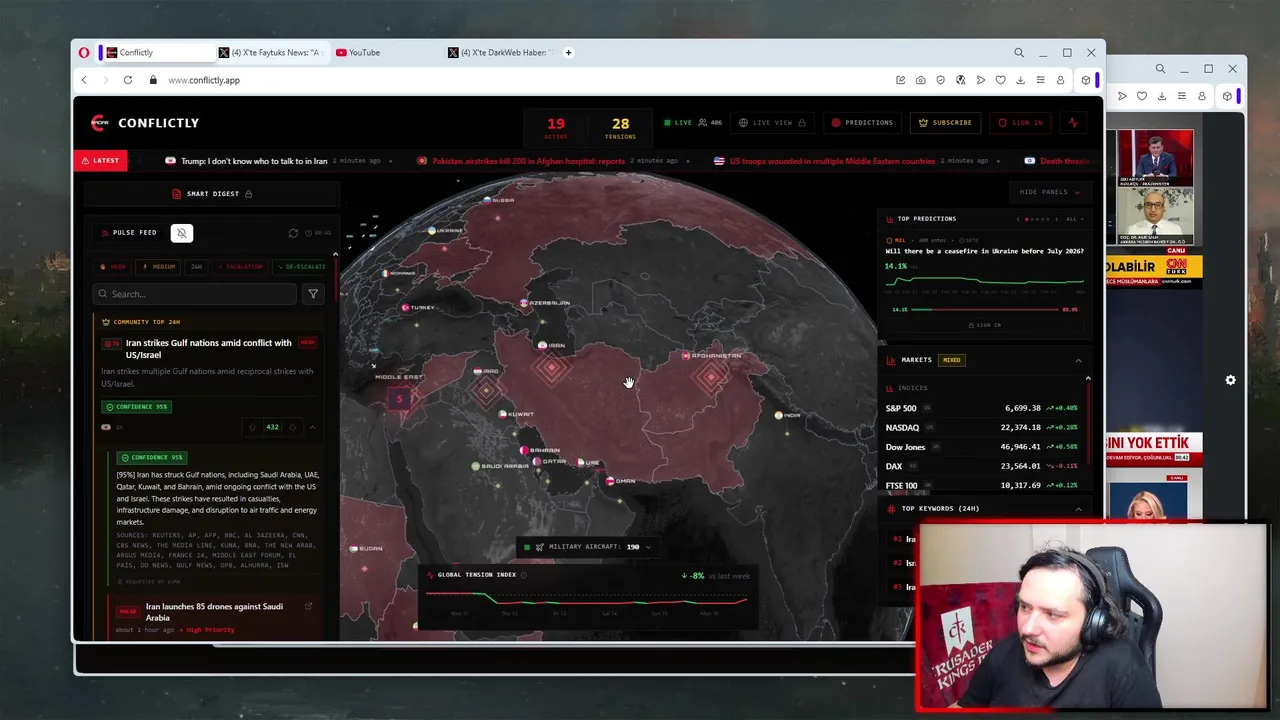The image size is (1280, 720).
Task: Open the Smart Digest panel
Action: click(212, 194)
